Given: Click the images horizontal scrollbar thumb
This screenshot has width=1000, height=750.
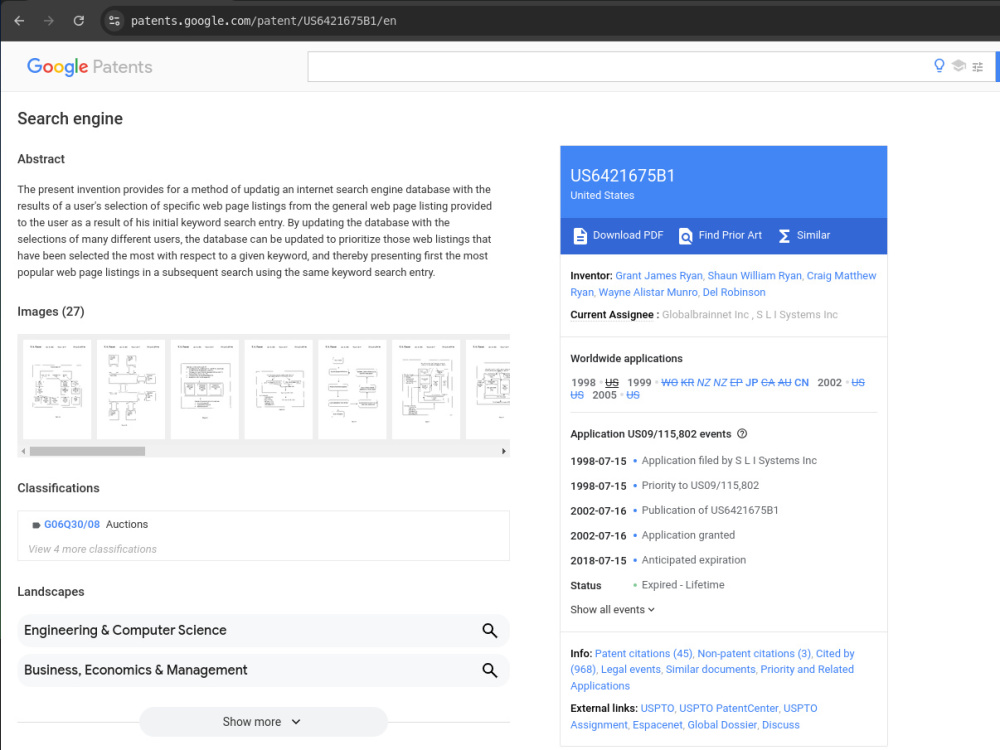Looking at the screenshot, I should click(x=87, y=452).
